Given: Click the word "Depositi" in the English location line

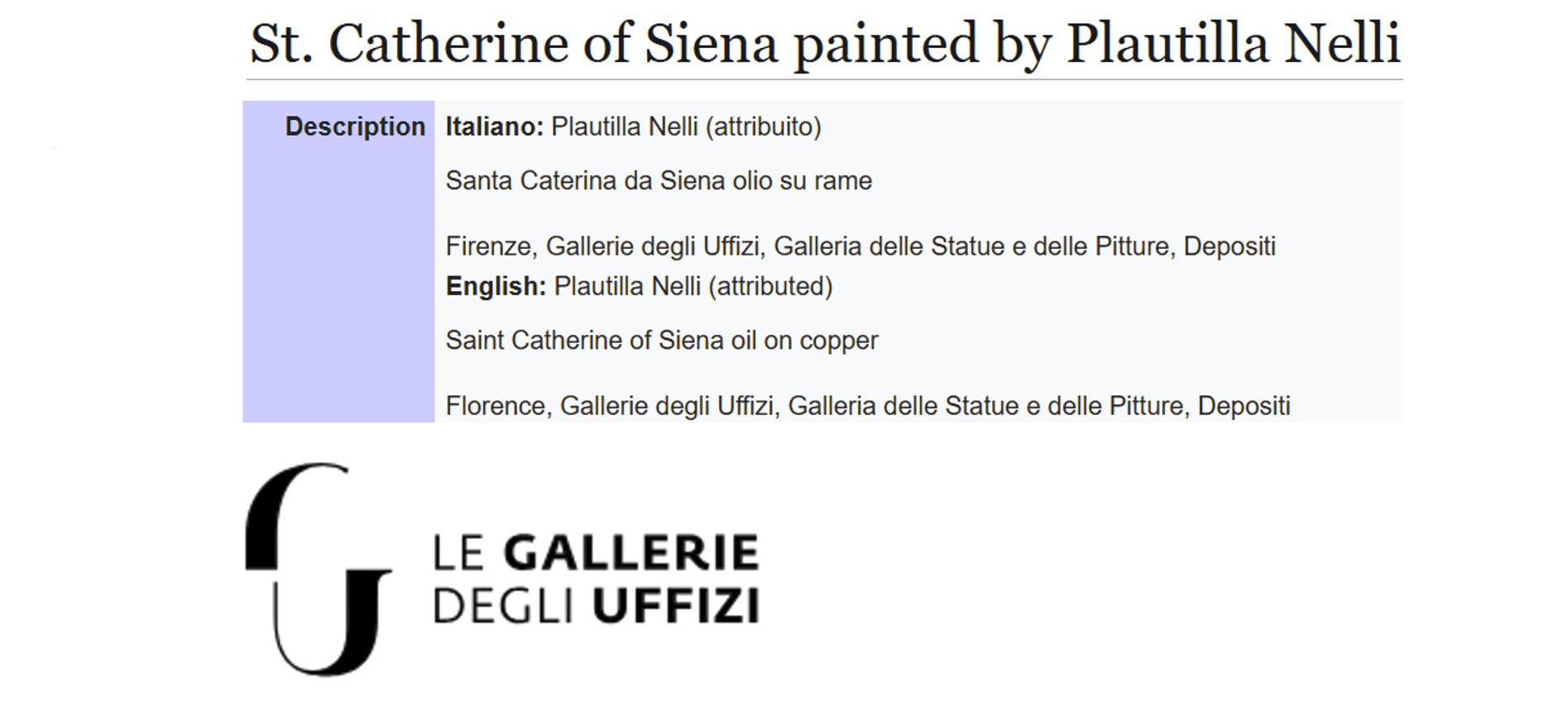Looking at the screenshot, I should tap(1244, 406).
